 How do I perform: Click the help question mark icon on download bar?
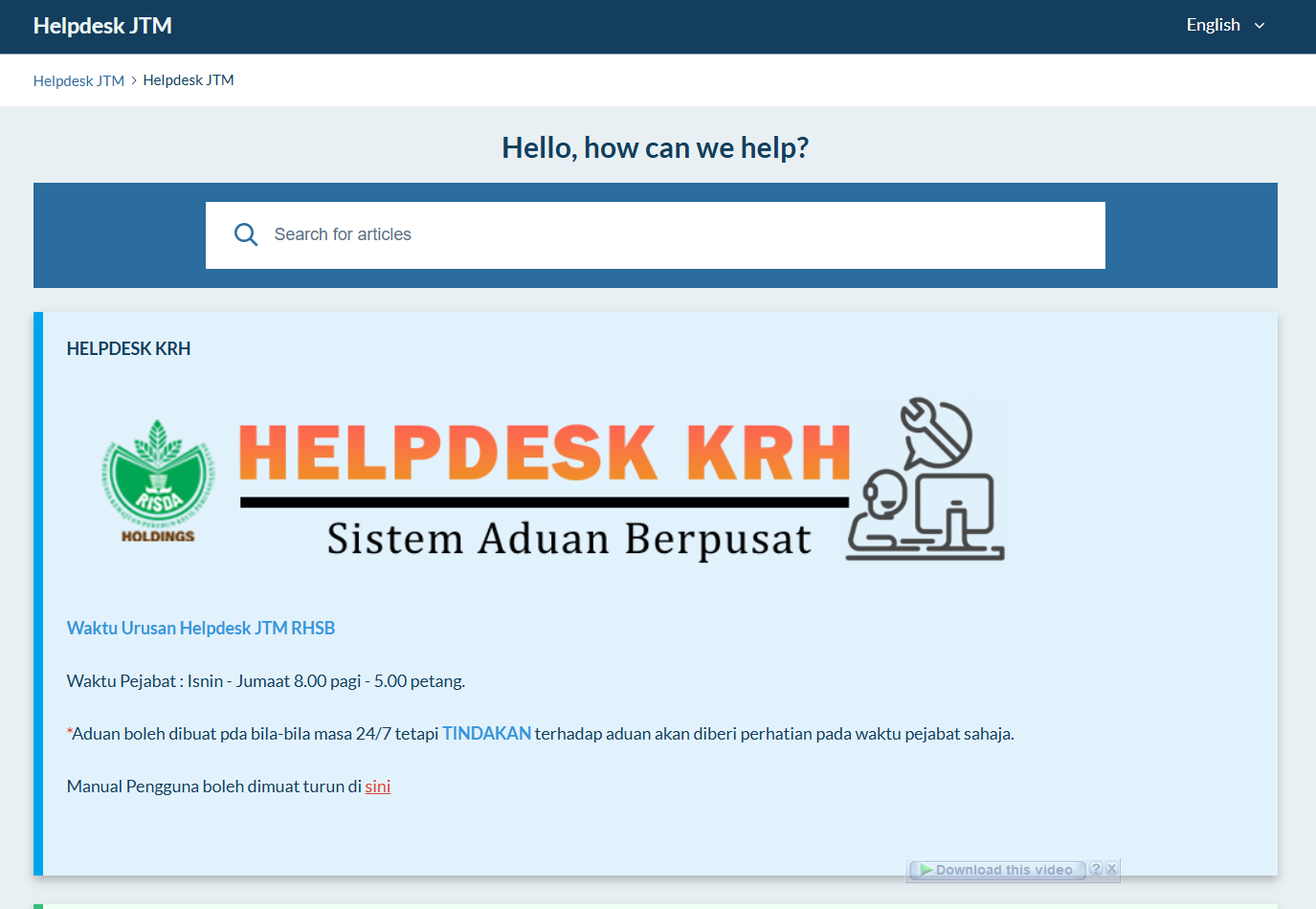1096,869
